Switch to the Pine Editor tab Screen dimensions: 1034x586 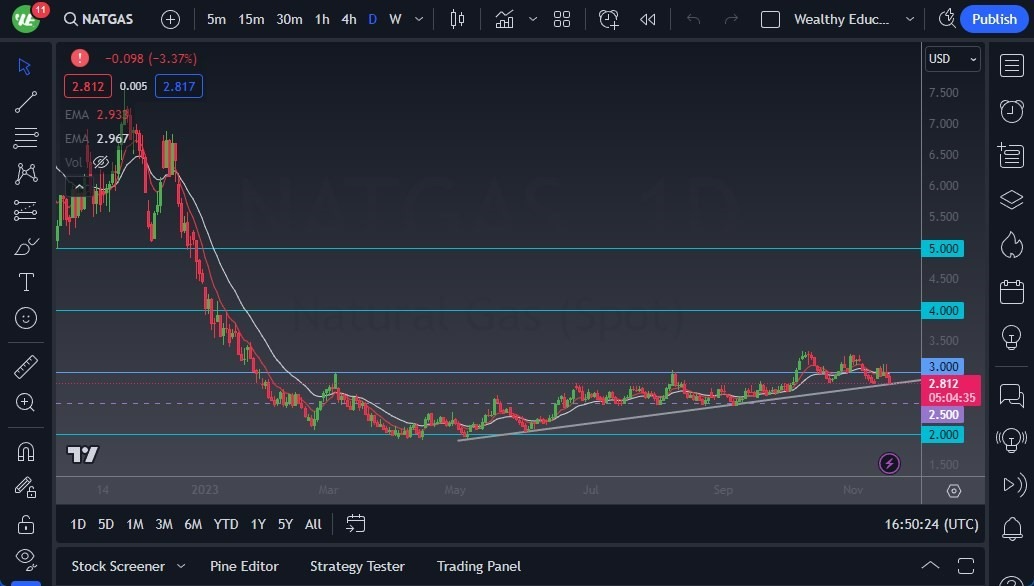pyautogui.click(x=244, y=566)
